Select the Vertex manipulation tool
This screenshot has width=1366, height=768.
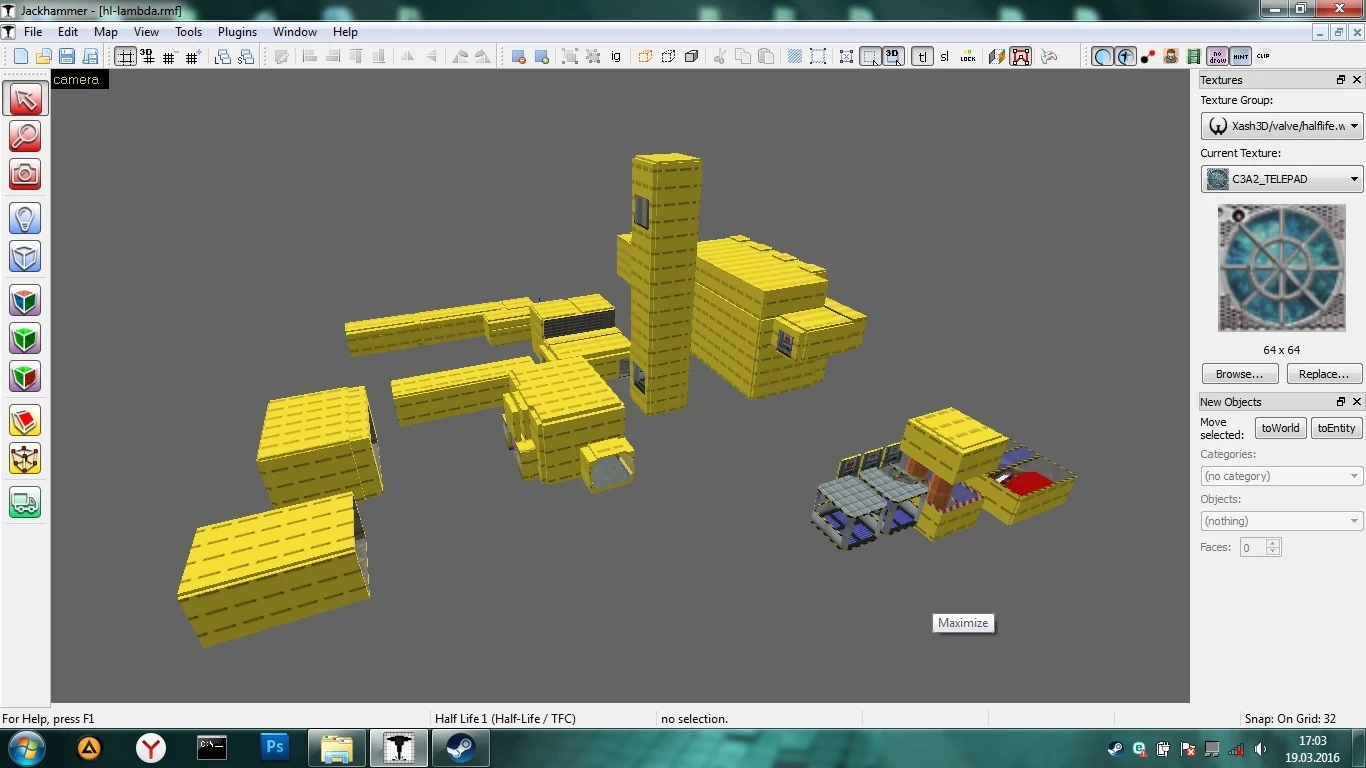[25, 459]
